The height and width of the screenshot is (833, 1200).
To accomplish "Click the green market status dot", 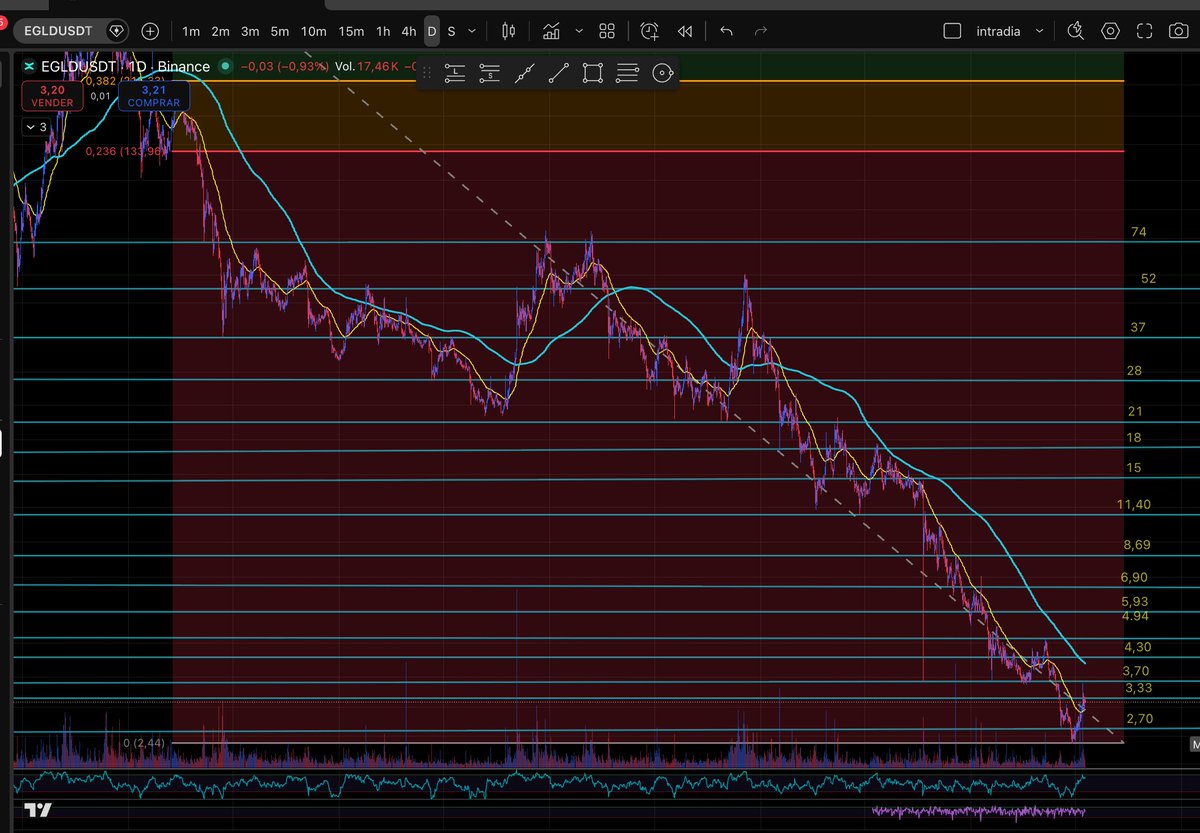I will tap(225, 67).
